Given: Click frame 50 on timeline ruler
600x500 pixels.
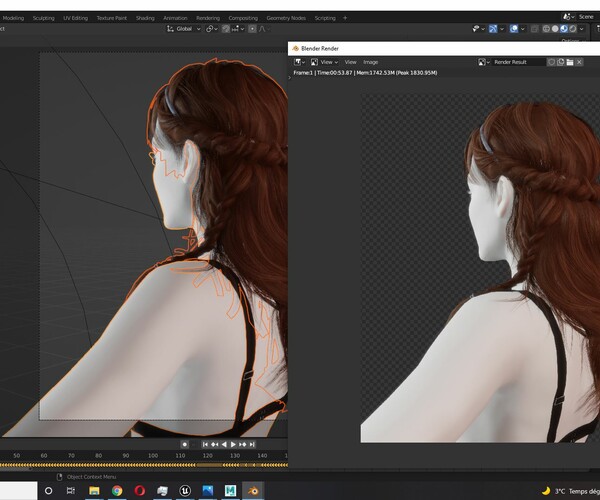Looking at the screenshot, I should tap(16, 456).
